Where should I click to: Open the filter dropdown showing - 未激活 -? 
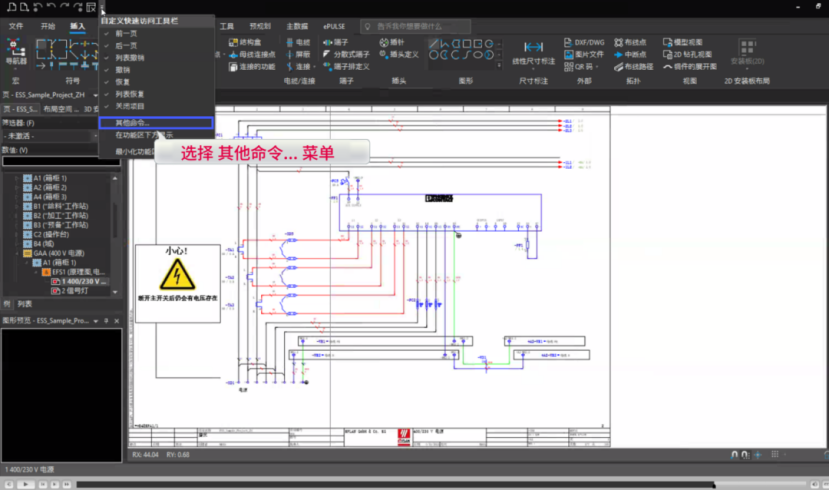click(x=50, y=136)
